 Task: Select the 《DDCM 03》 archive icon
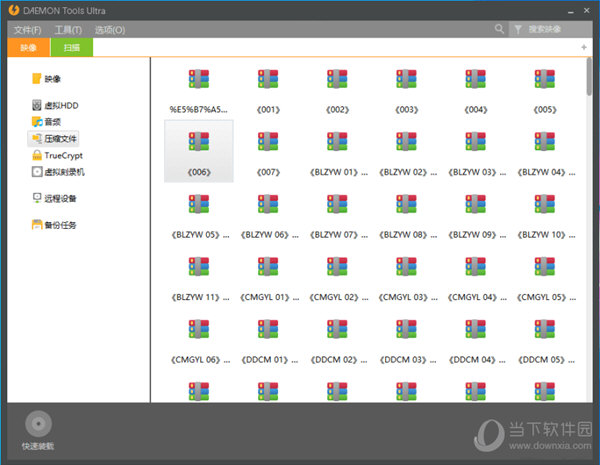406,329
